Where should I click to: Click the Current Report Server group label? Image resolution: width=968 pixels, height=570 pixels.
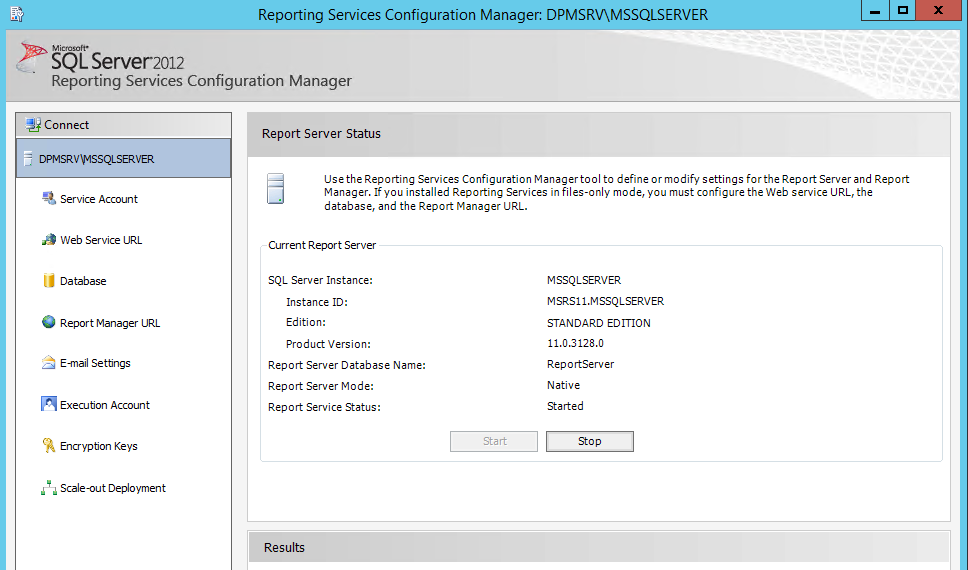[x=322, y=245]
